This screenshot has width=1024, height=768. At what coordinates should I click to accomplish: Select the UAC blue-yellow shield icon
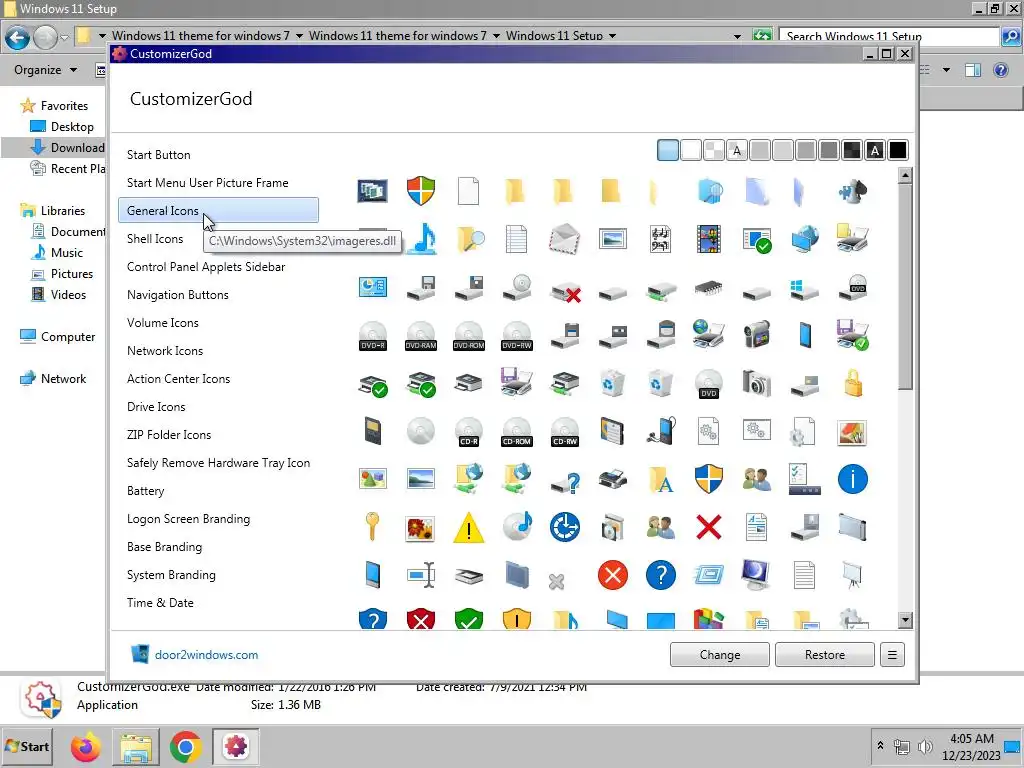point(709,479)
